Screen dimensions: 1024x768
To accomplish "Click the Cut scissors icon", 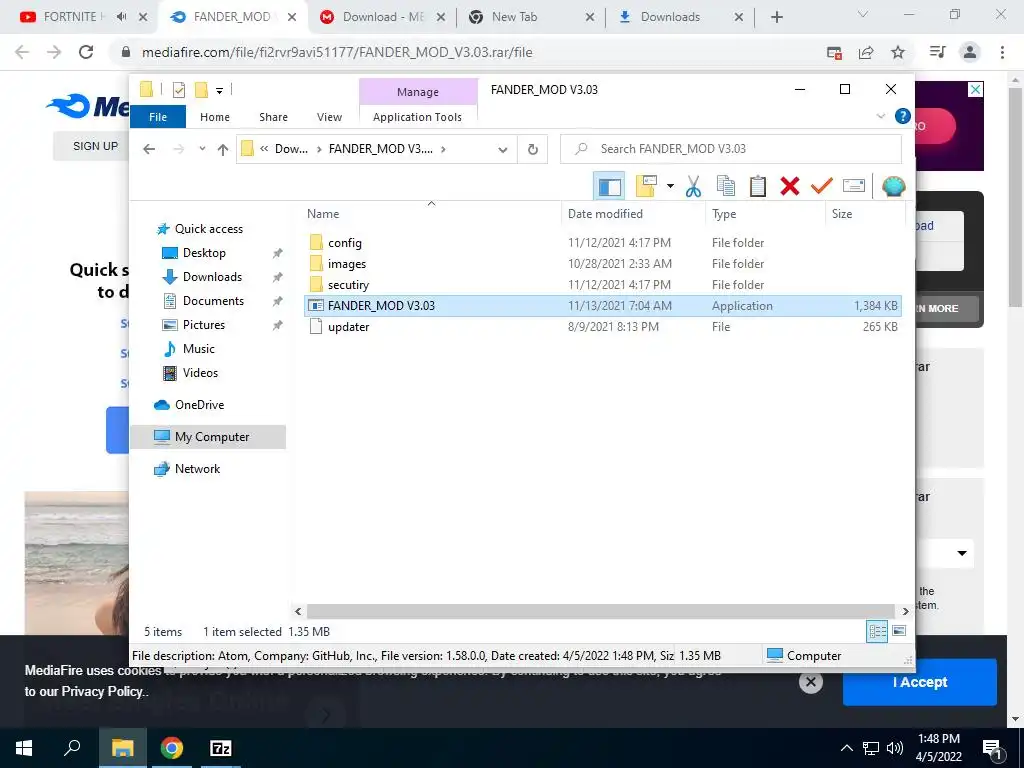I will pos(693,186).
